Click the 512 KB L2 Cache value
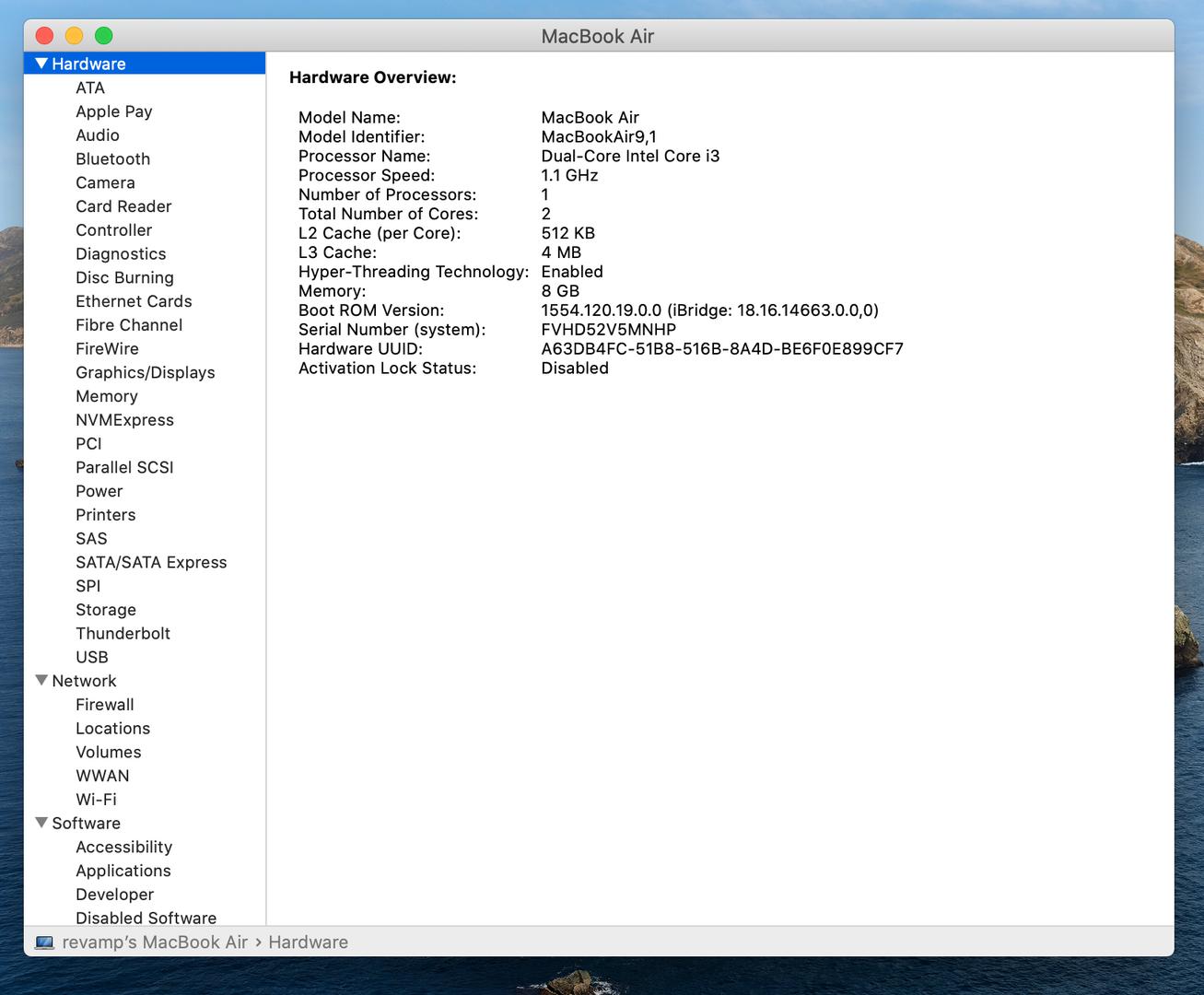Viewport: 1204px width, 995px height. [567, 233]
